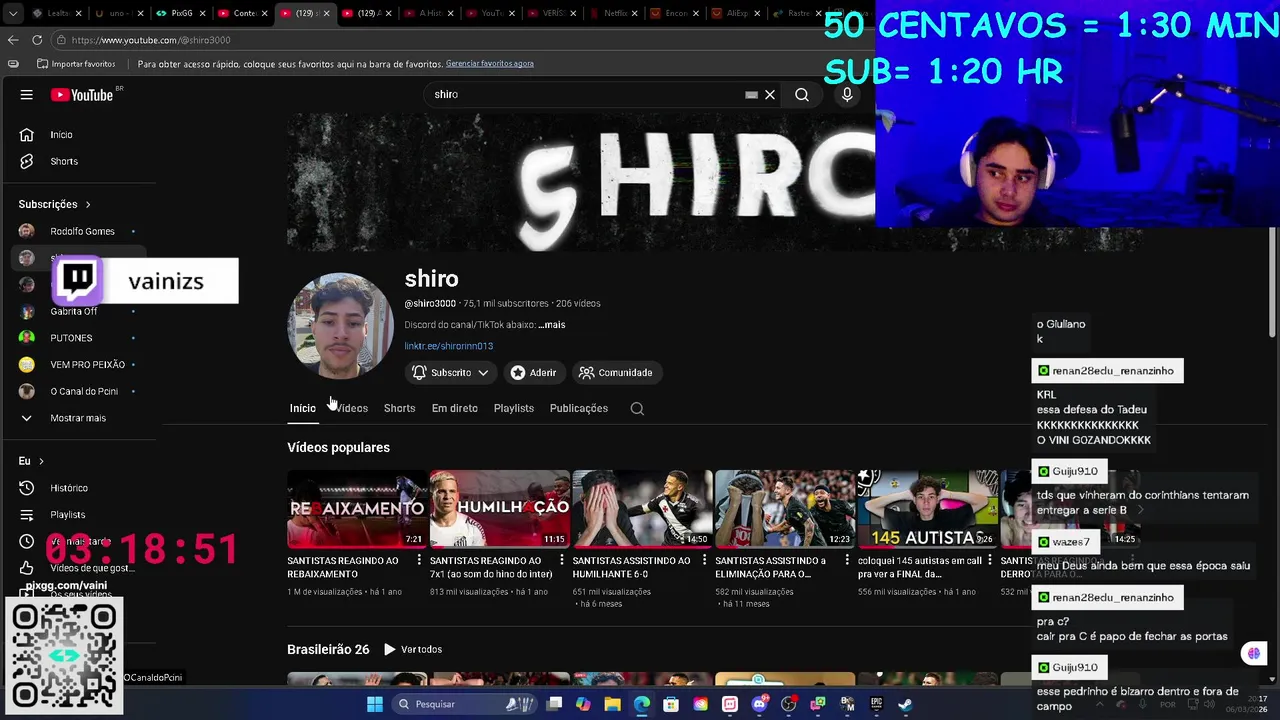The height and width of the screenshot is (720, 1280).
Task: Select the Início channel tab
Action: (302, 409)
